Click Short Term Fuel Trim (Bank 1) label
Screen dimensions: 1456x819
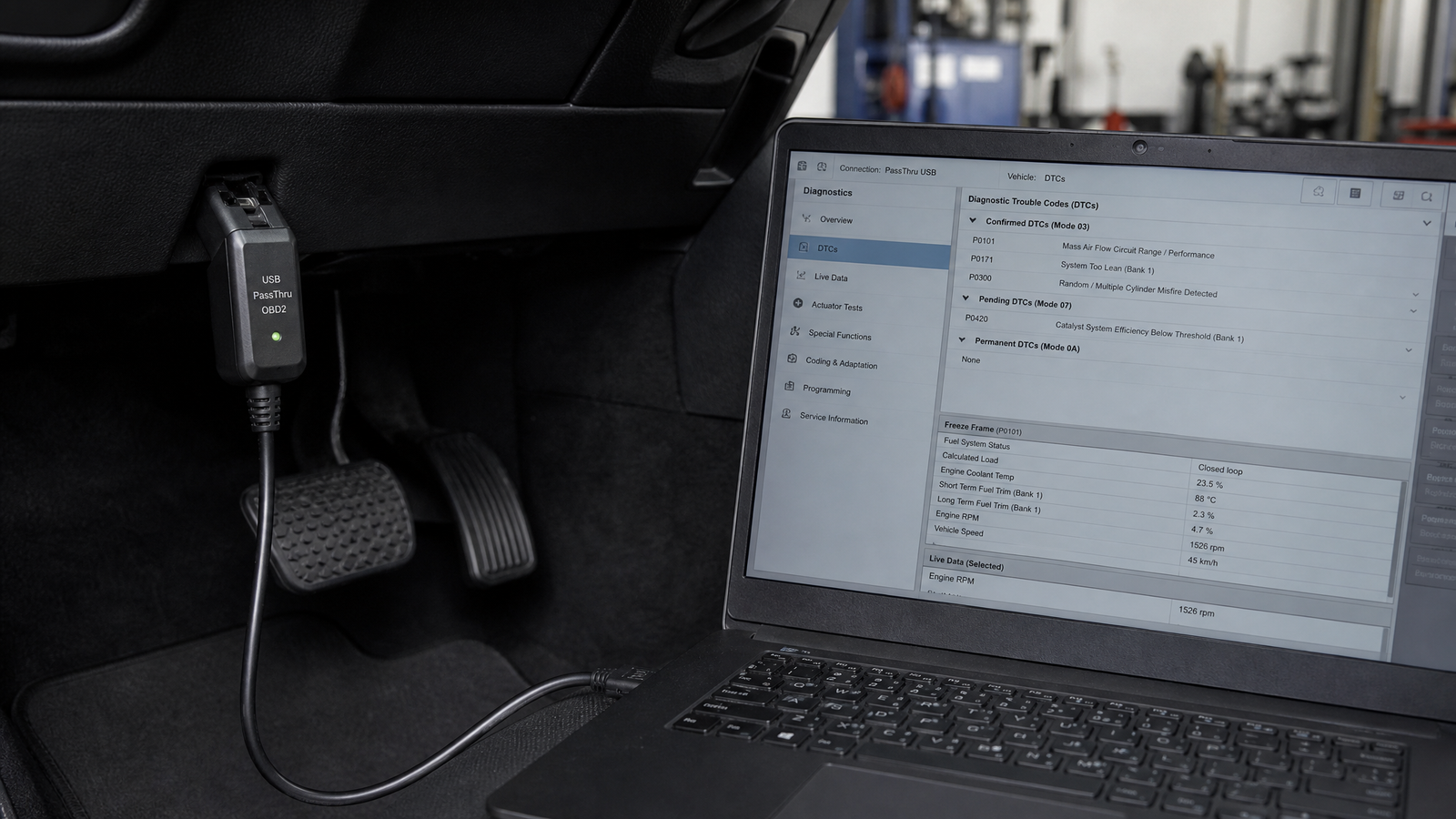990,490
